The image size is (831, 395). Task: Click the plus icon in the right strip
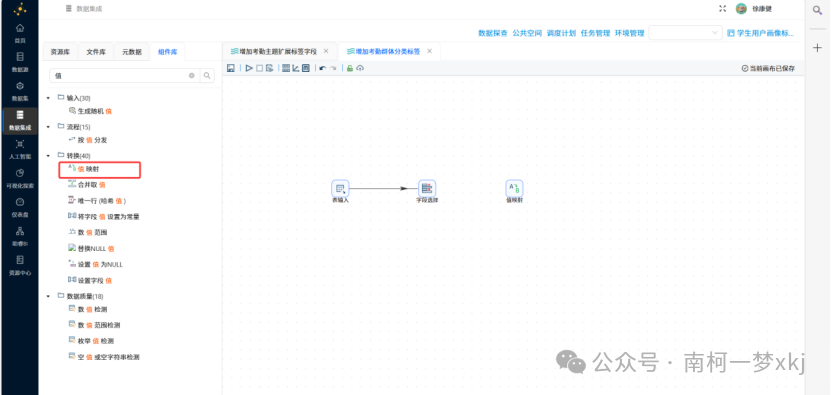(x=817, y=48)
